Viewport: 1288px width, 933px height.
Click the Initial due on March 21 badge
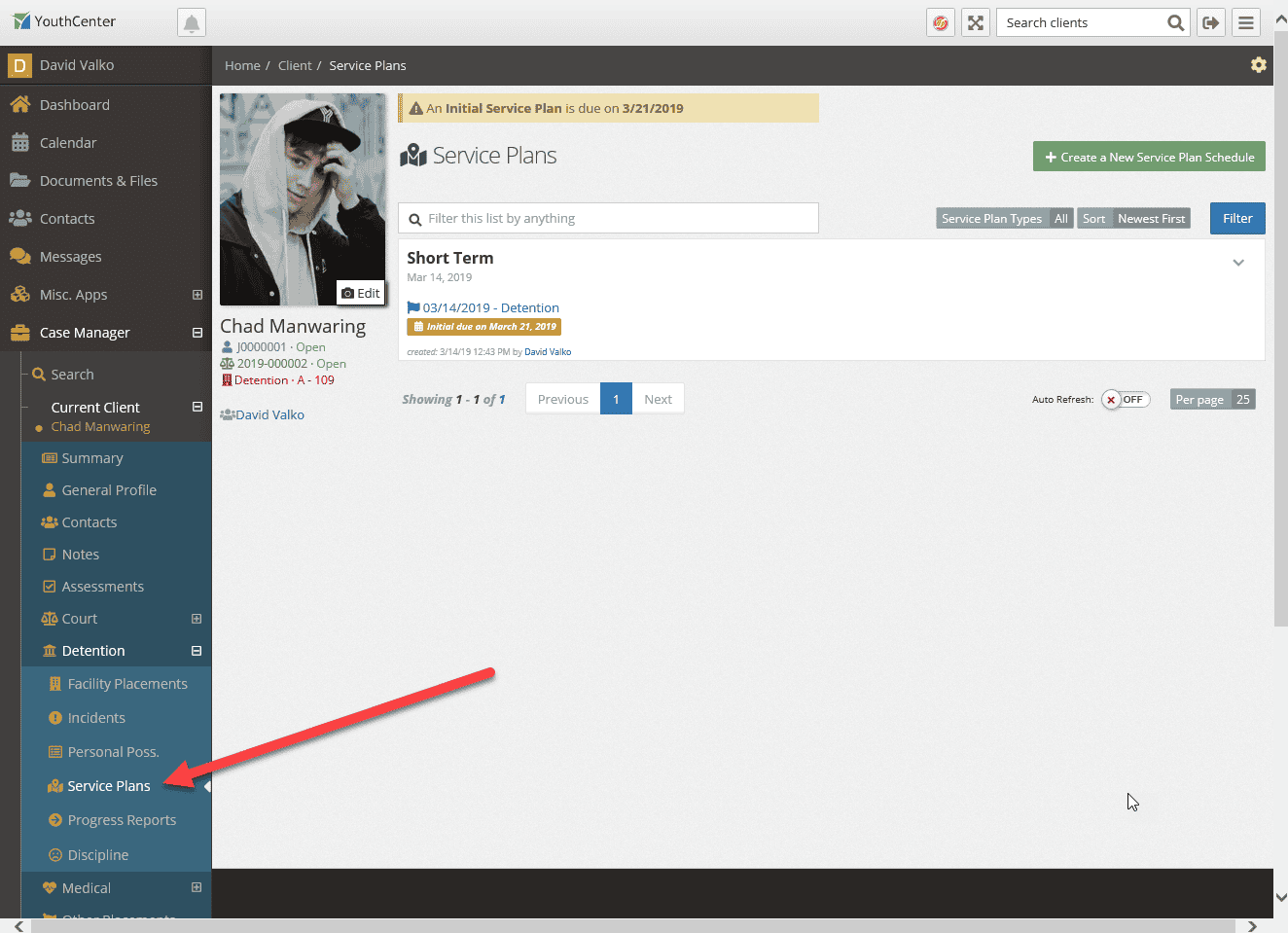point(483,327)
